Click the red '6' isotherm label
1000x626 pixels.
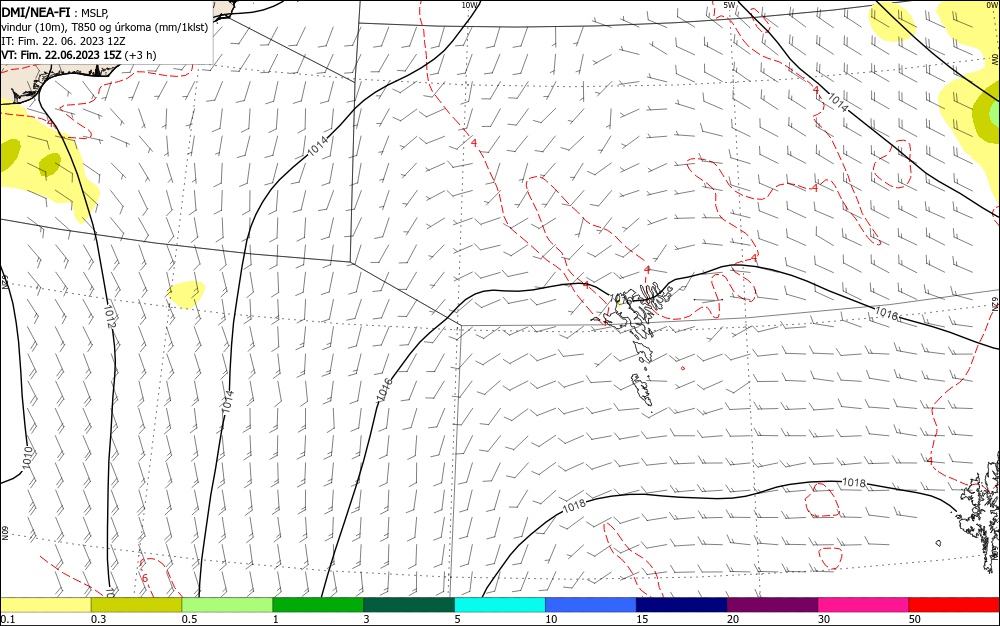tap(145, 578)
